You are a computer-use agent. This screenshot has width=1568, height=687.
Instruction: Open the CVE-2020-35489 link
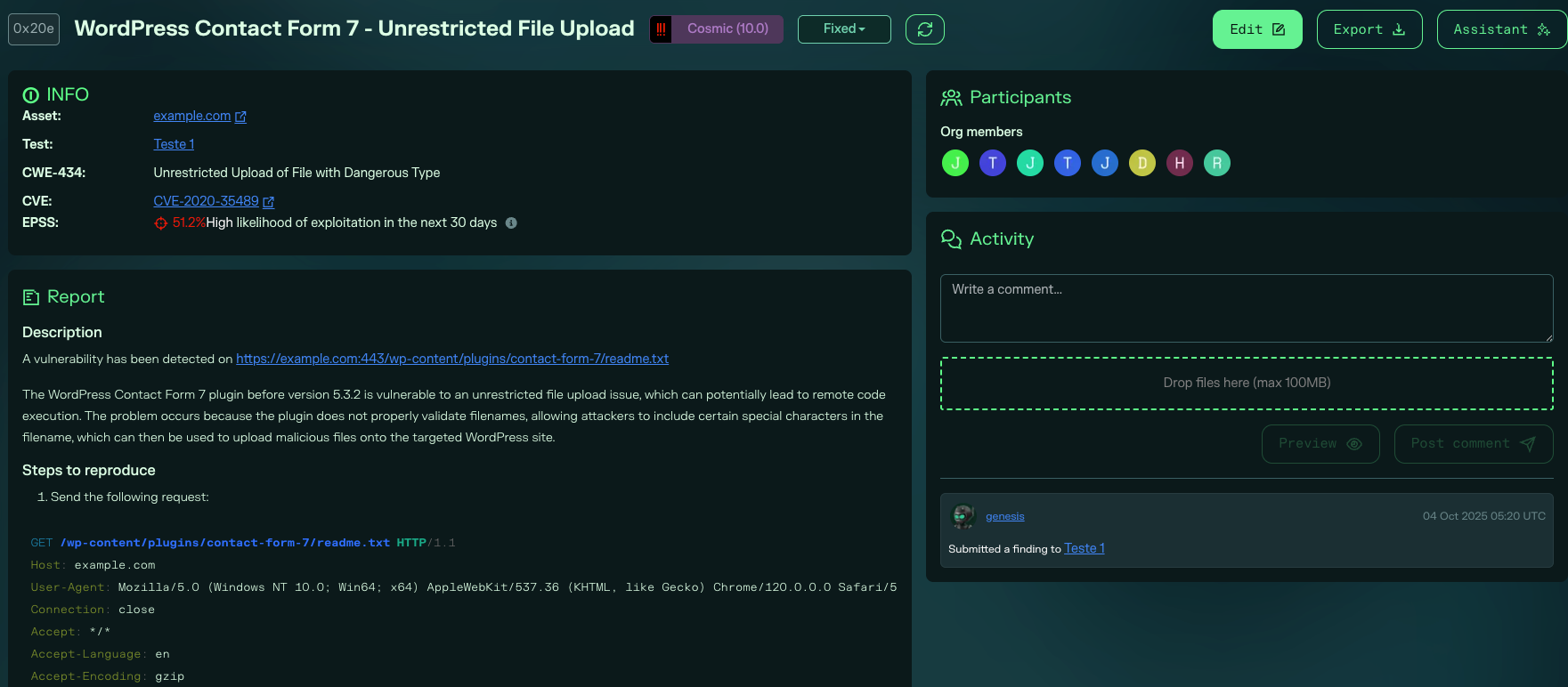tap(206, 201)
